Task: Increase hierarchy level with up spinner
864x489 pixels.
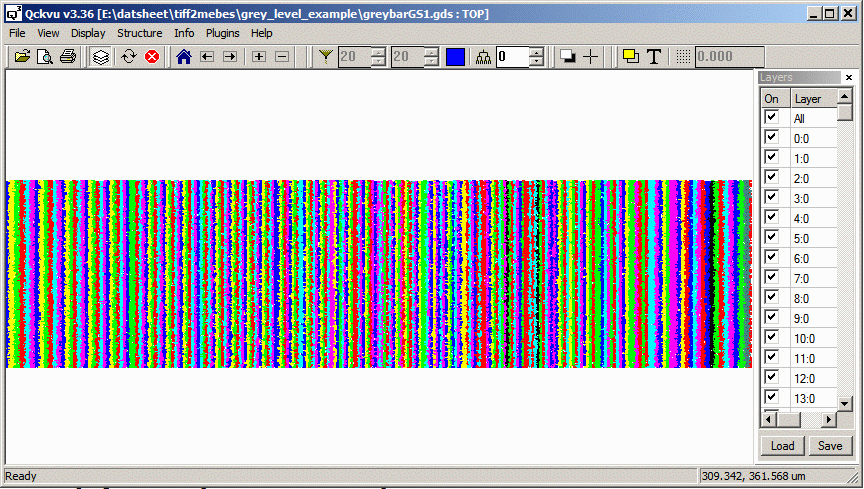Action: point(536,52)
